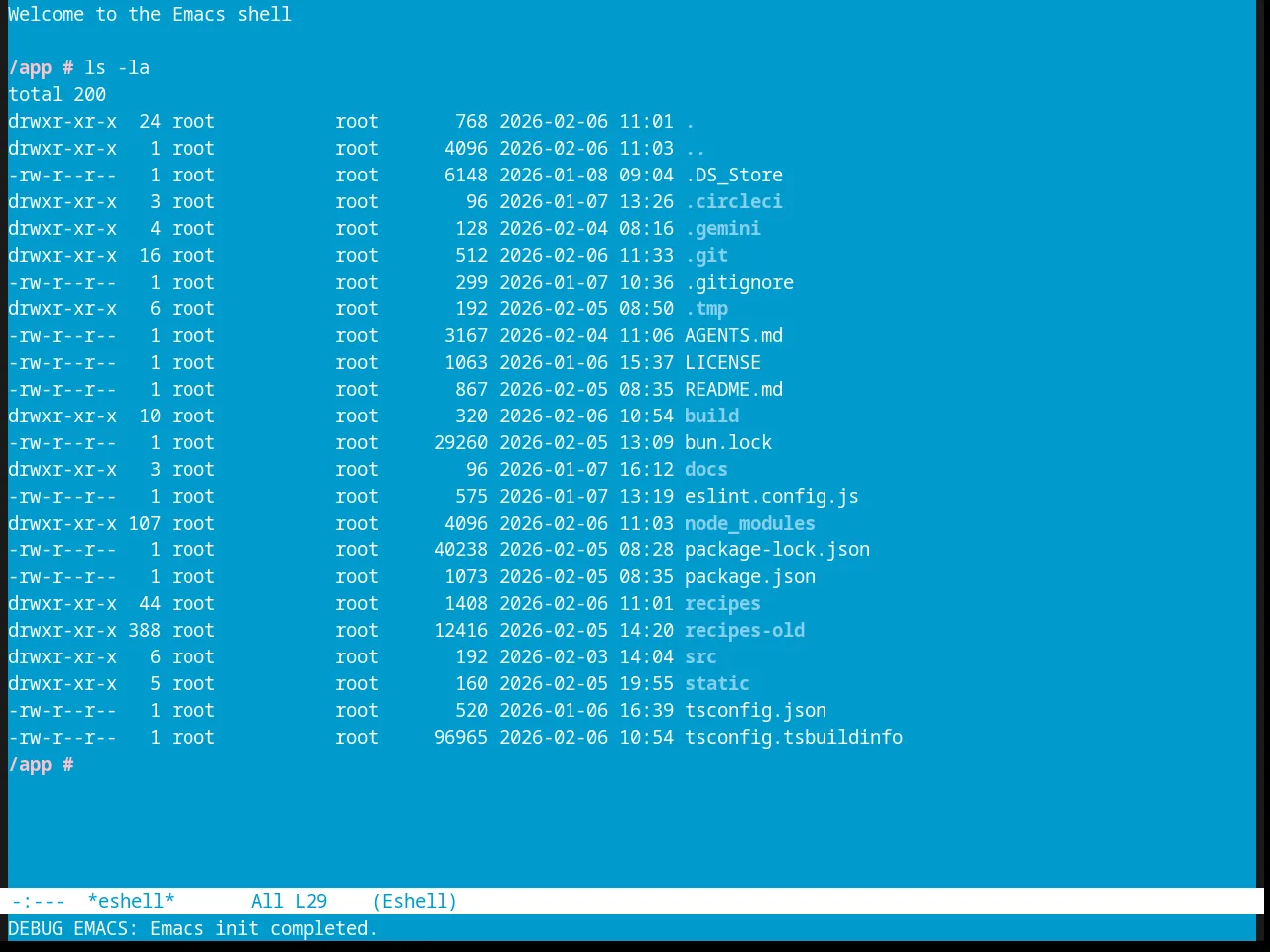Click the recipes directory name
The image size is (1270, 952).
[722, 603]
